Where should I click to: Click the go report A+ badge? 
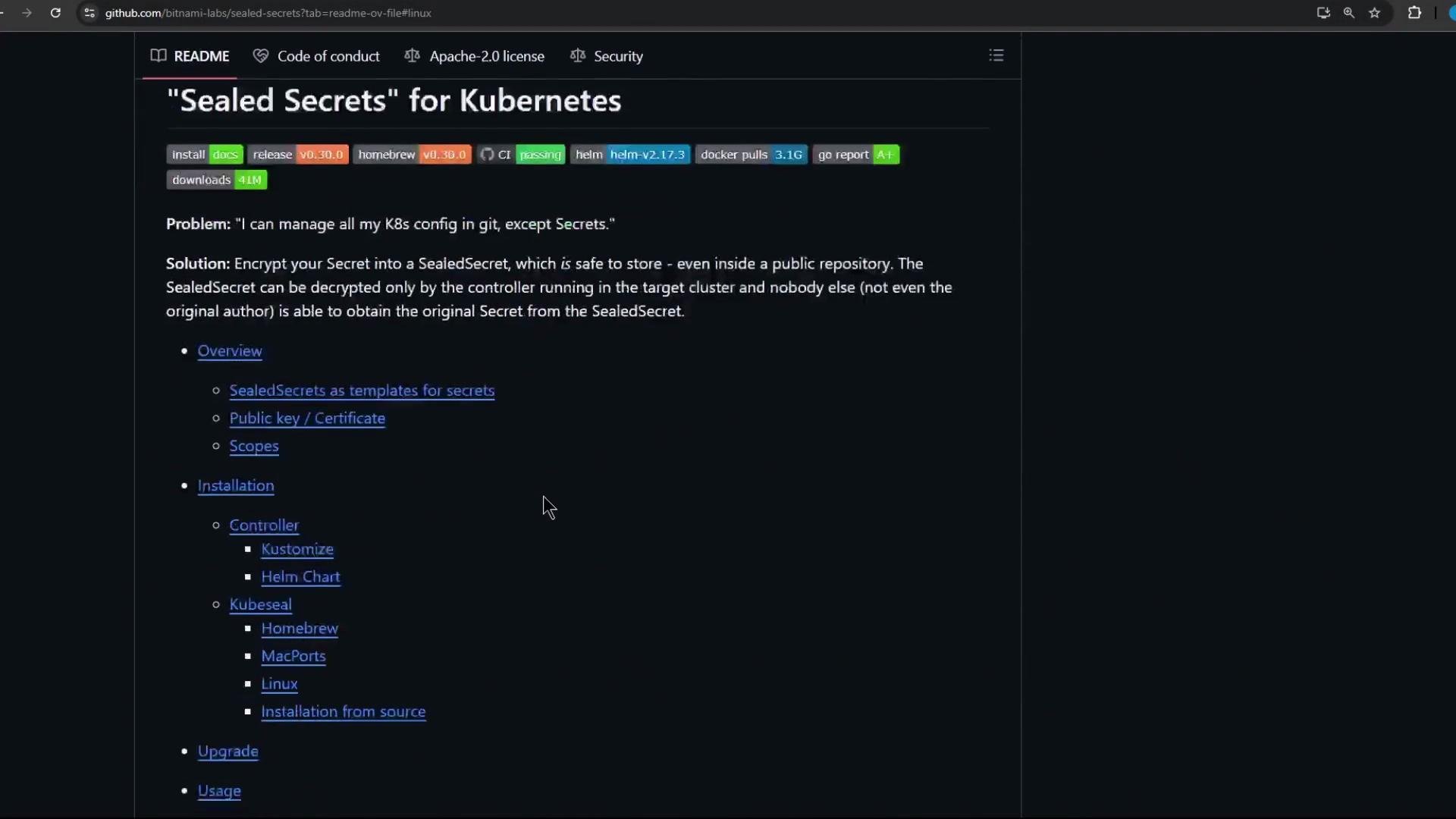[x=856, y=155]
